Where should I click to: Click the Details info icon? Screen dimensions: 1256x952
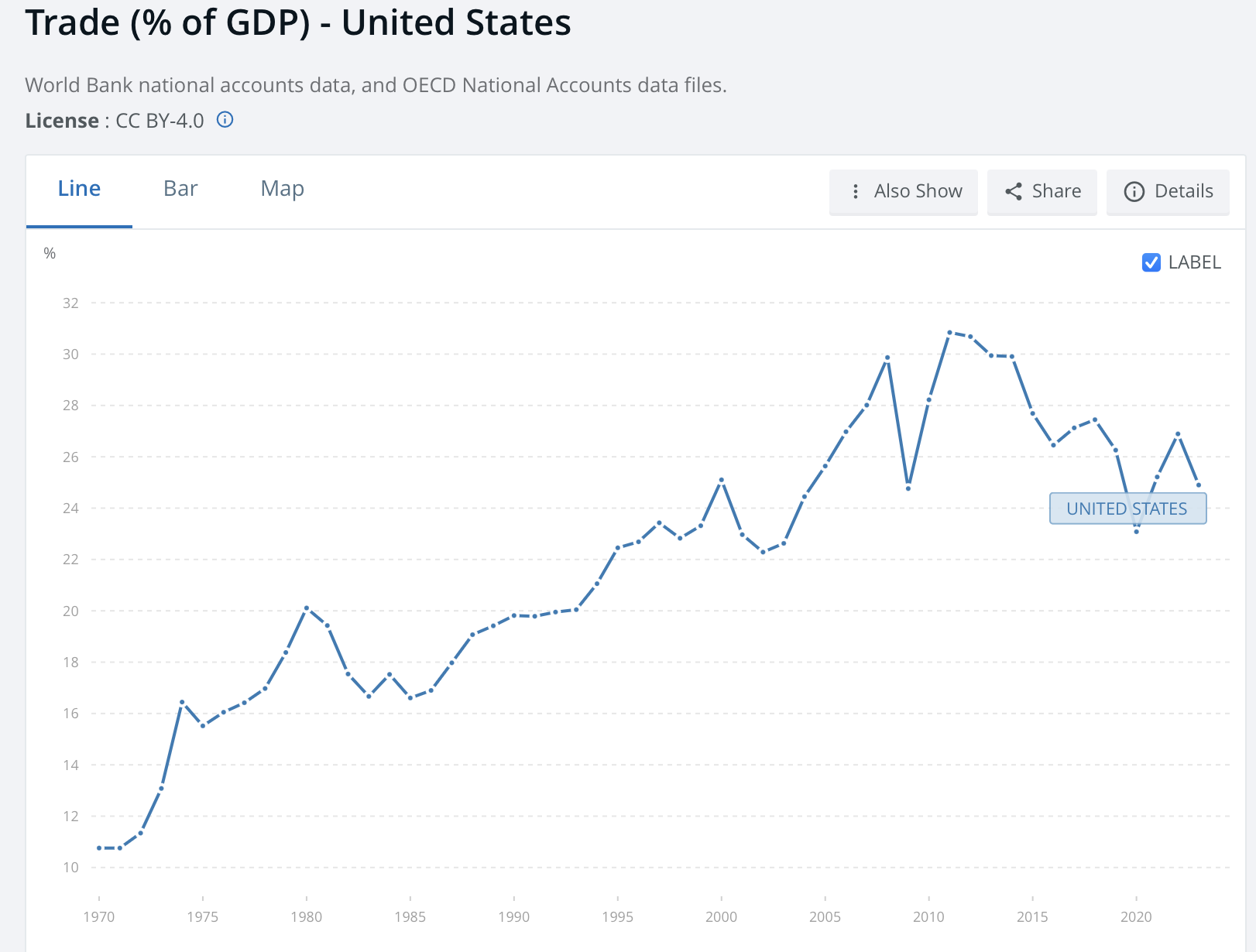1134,192
